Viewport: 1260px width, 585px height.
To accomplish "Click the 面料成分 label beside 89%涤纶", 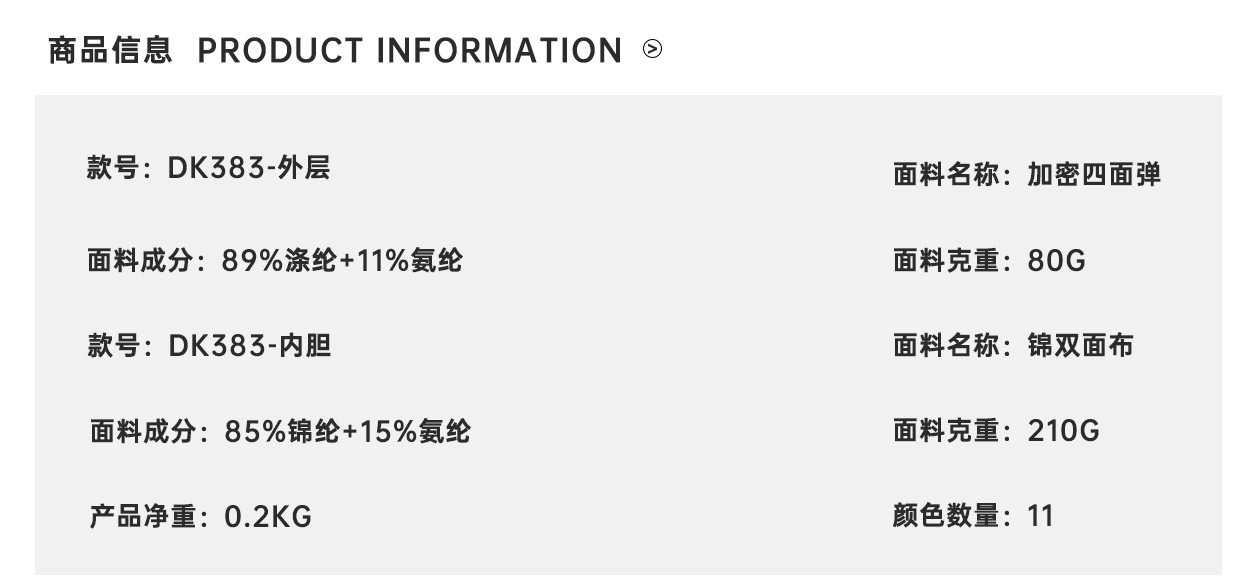I will point(141,261).
